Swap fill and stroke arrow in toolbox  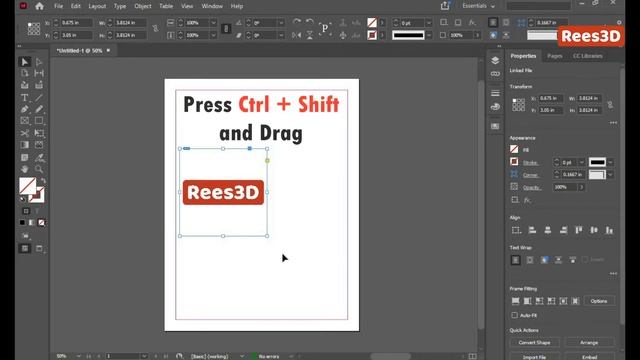tap(43, 180)
